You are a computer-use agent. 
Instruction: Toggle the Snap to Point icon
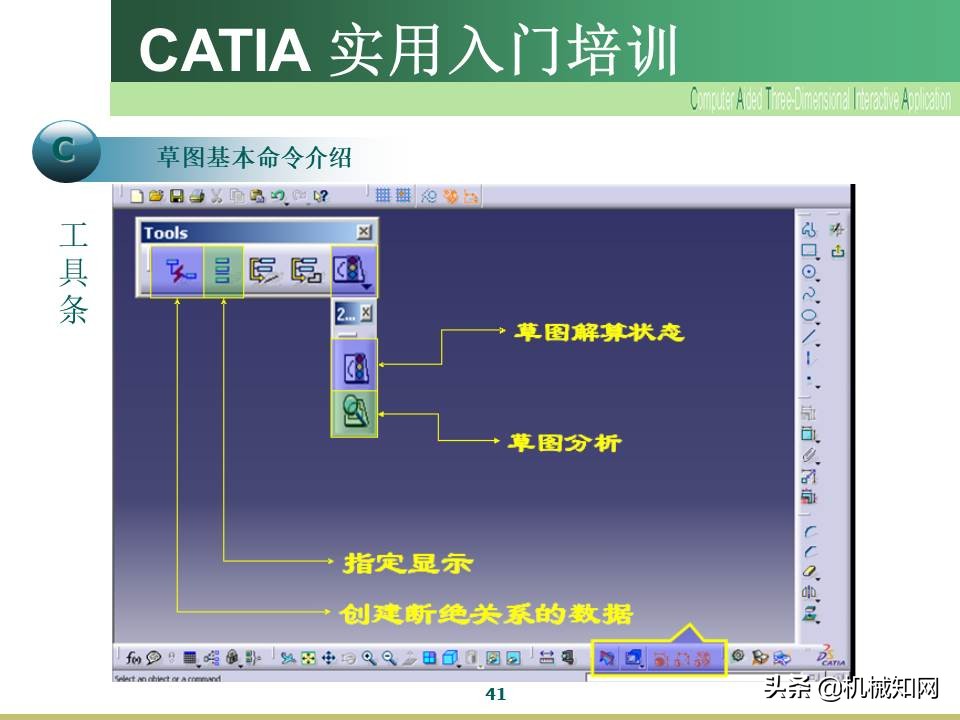pos(403,195)
